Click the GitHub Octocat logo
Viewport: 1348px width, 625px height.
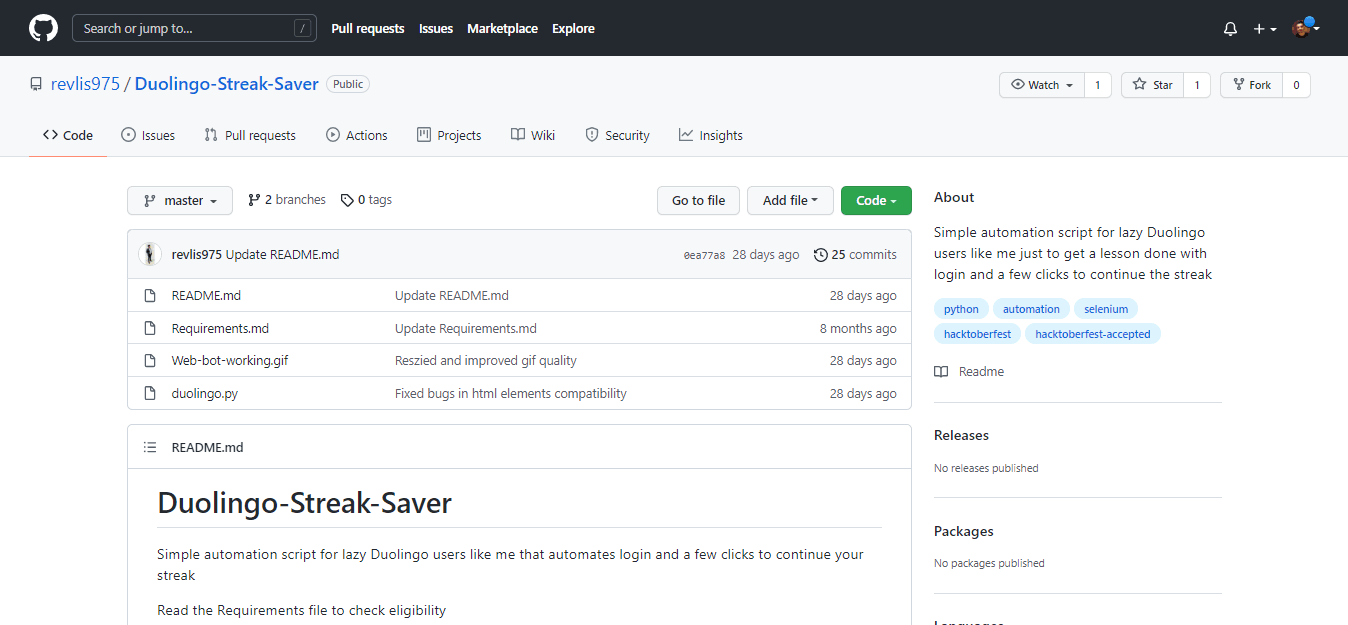43,28
